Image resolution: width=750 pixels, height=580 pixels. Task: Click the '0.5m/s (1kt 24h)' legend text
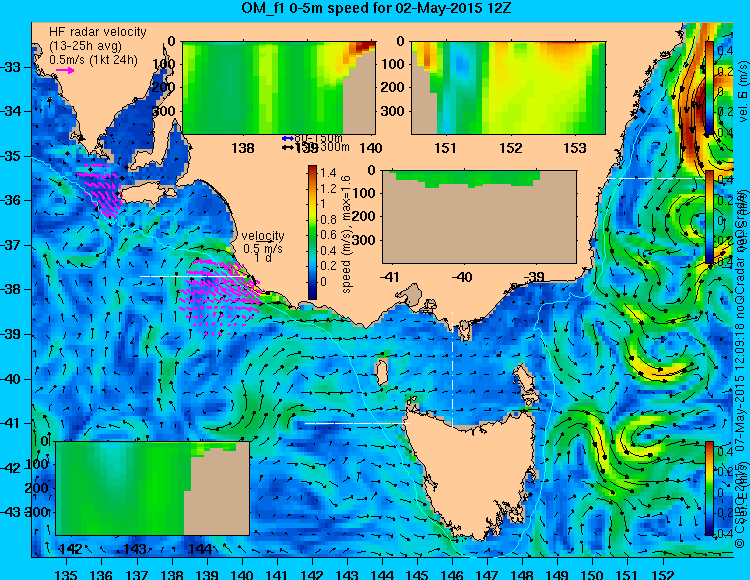pyautogui.click(x=93, y=60)
